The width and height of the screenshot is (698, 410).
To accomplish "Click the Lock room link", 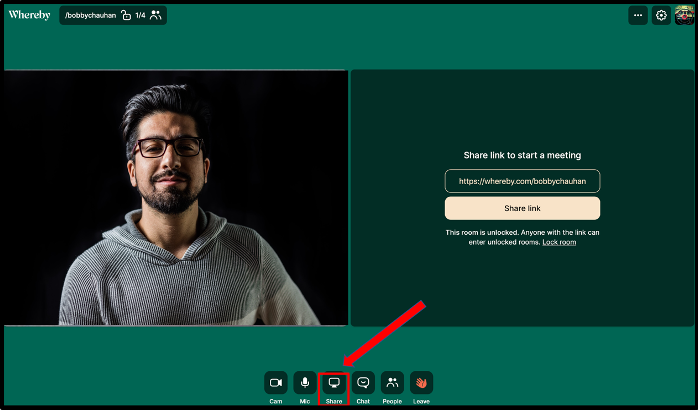I will coord(559,242).
